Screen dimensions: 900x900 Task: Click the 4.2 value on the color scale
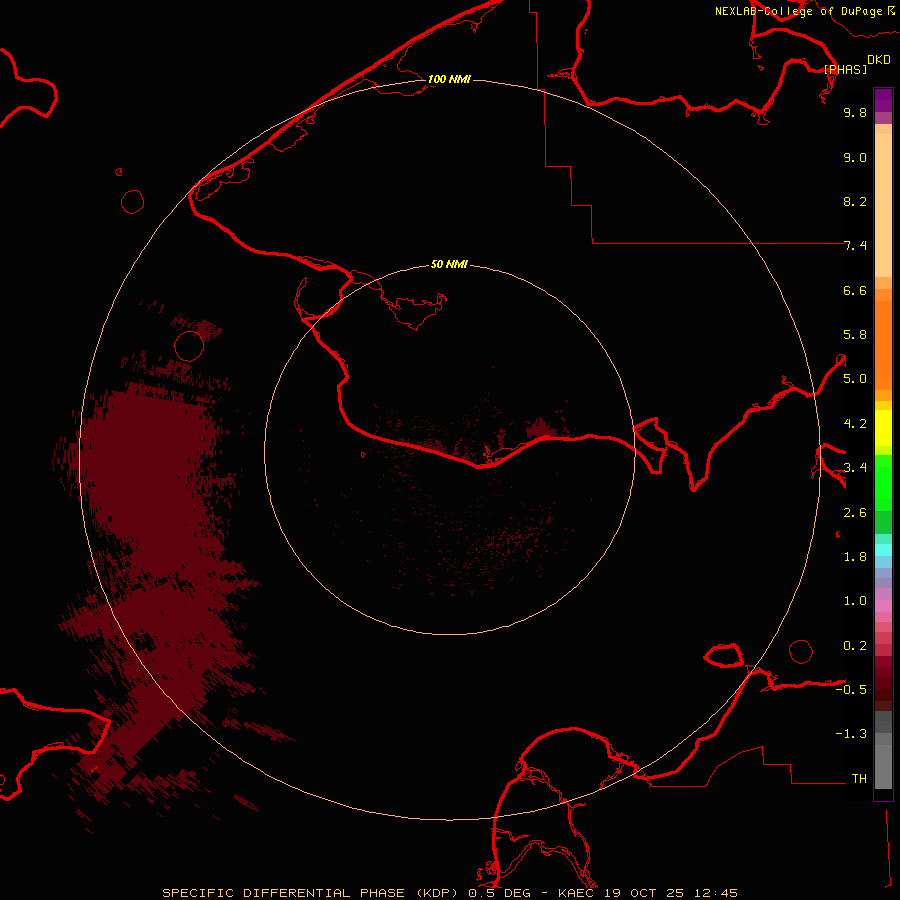tap(855, 424)
